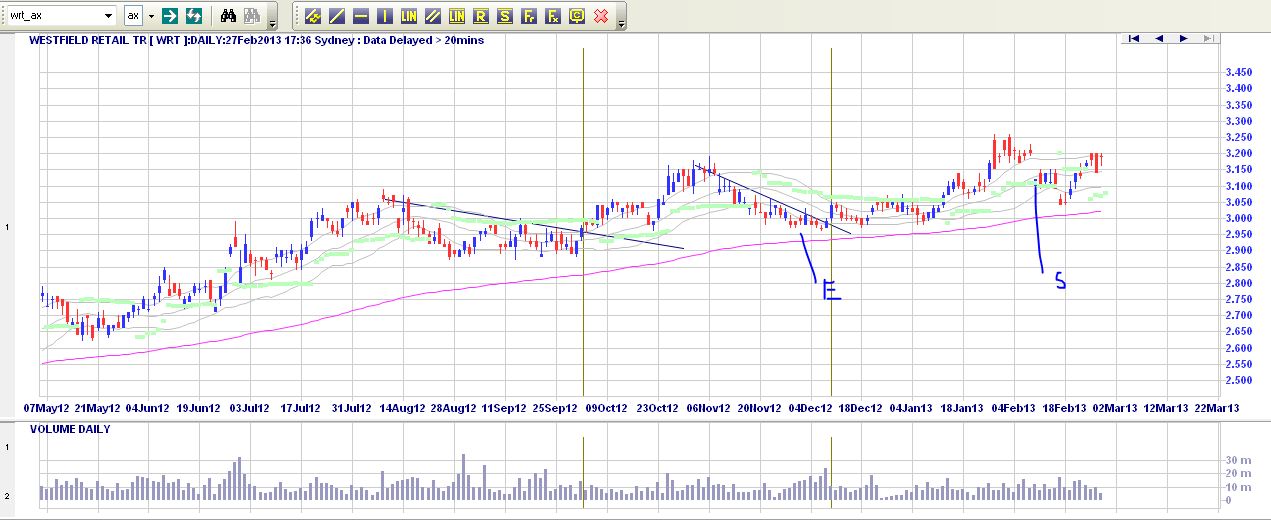1271x520 pixels.
Task: Select the vertical line tool
Action: pos(384,16)
